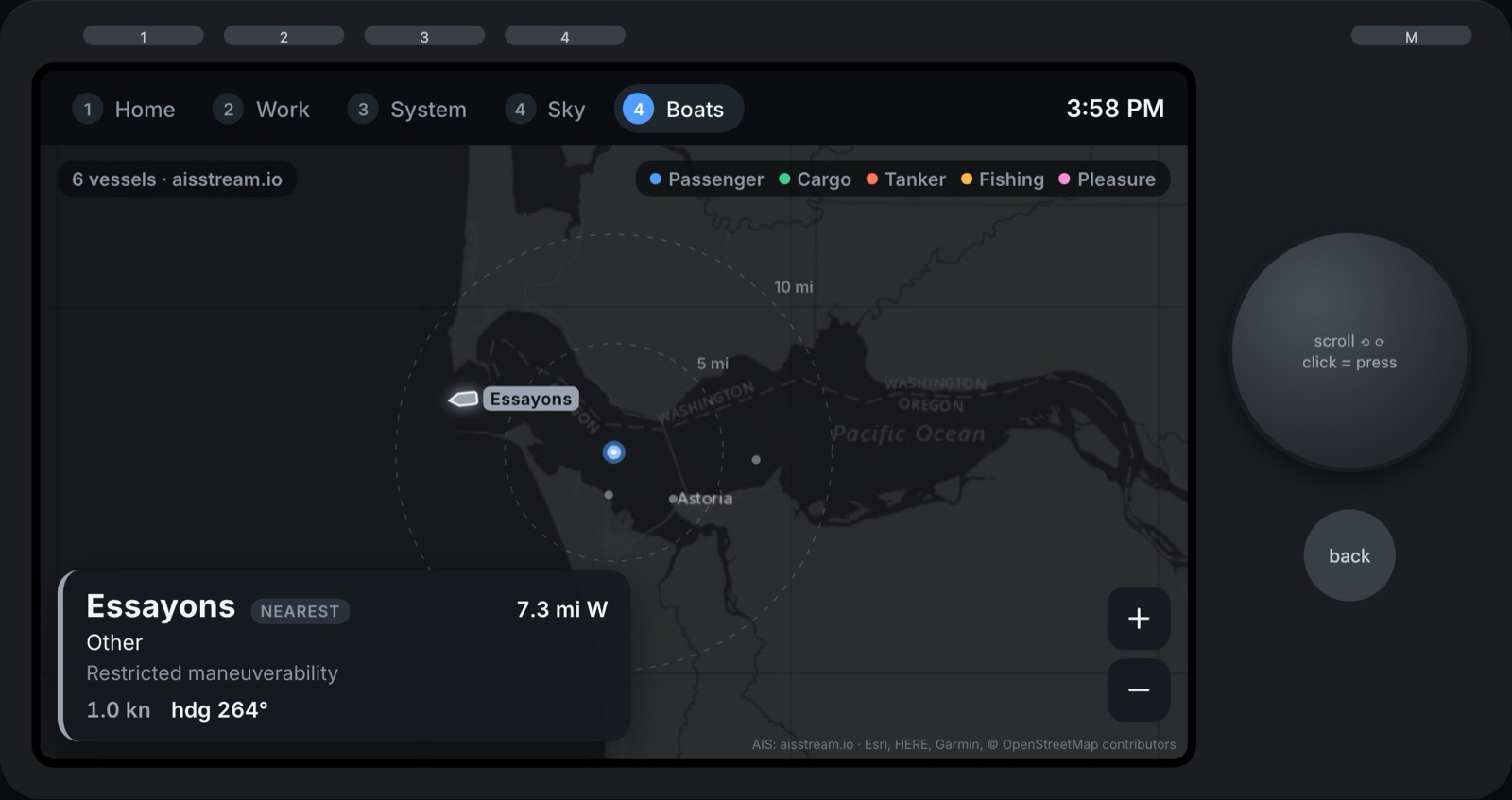1512x800 pixels.
Task: Click the 'hdg 264°' heading value
Action: [x=219, y=710]
